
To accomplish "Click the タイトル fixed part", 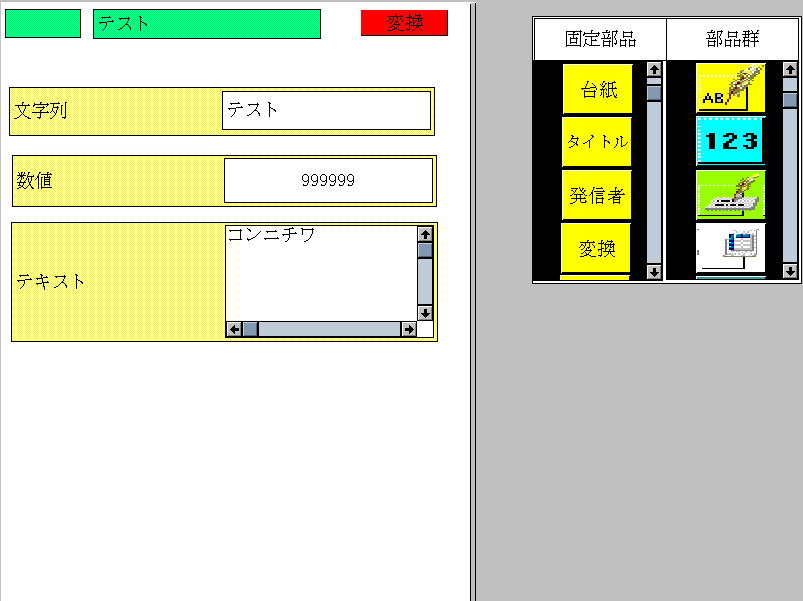I will [597, 142].
